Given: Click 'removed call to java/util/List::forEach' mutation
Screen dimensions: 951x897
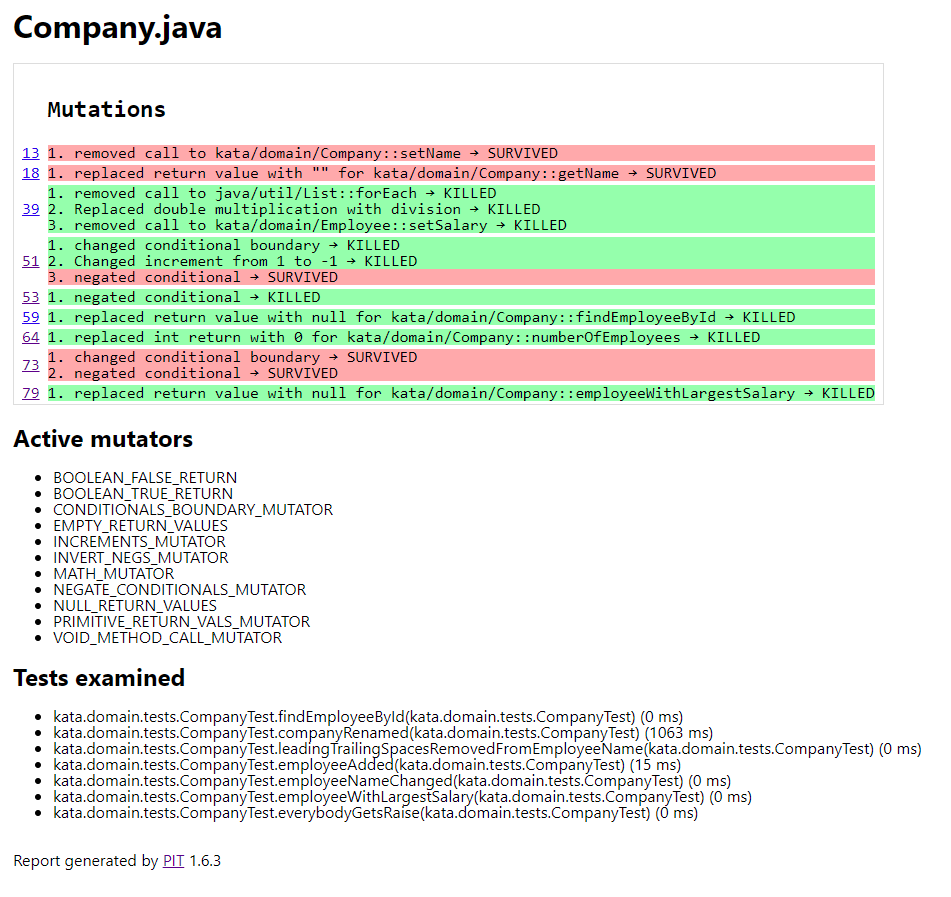Looking at the screenshot, I should [461, 193].
